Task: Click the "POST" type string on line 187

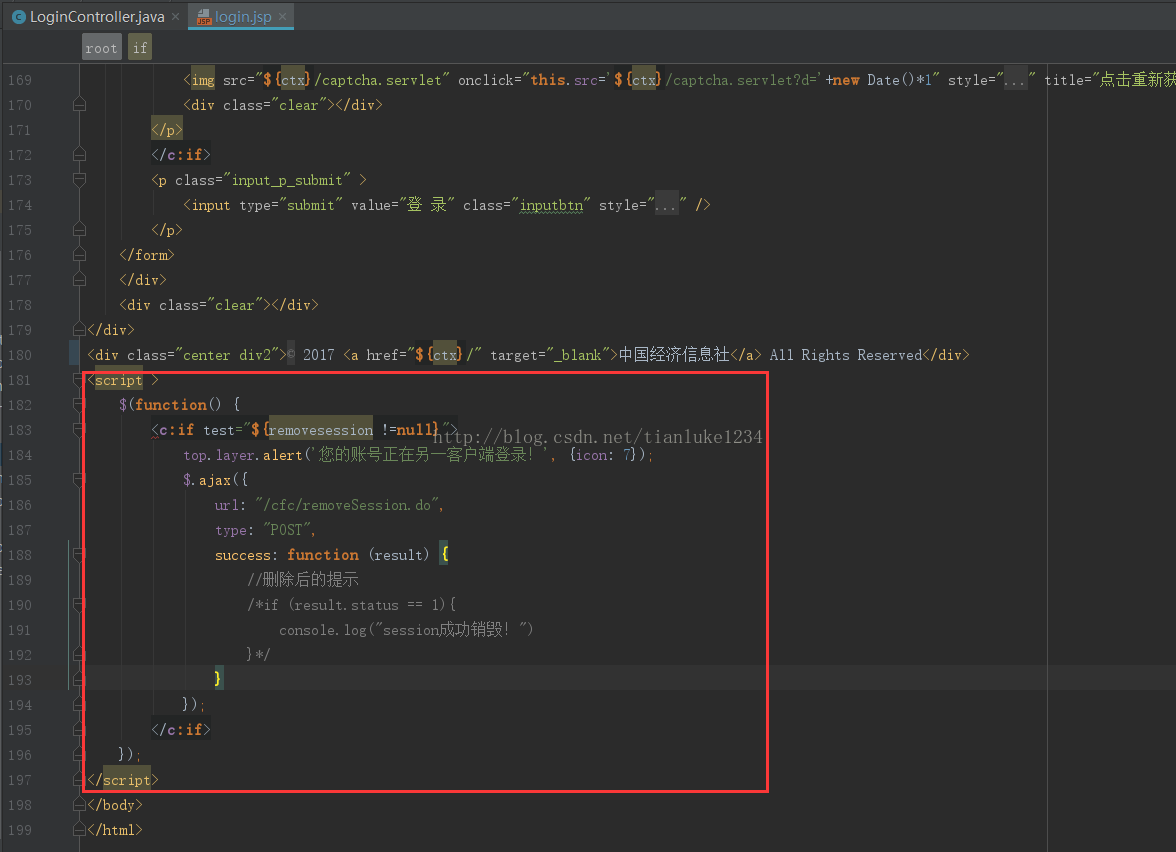Action: [287, 530]
